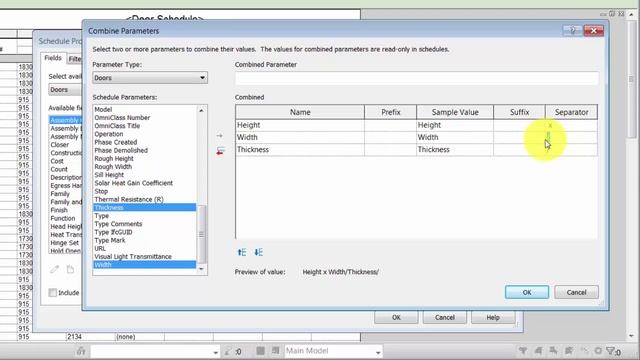640x360 pixels.
Task: Click the add parameter arrow icon
Action: 220,136
